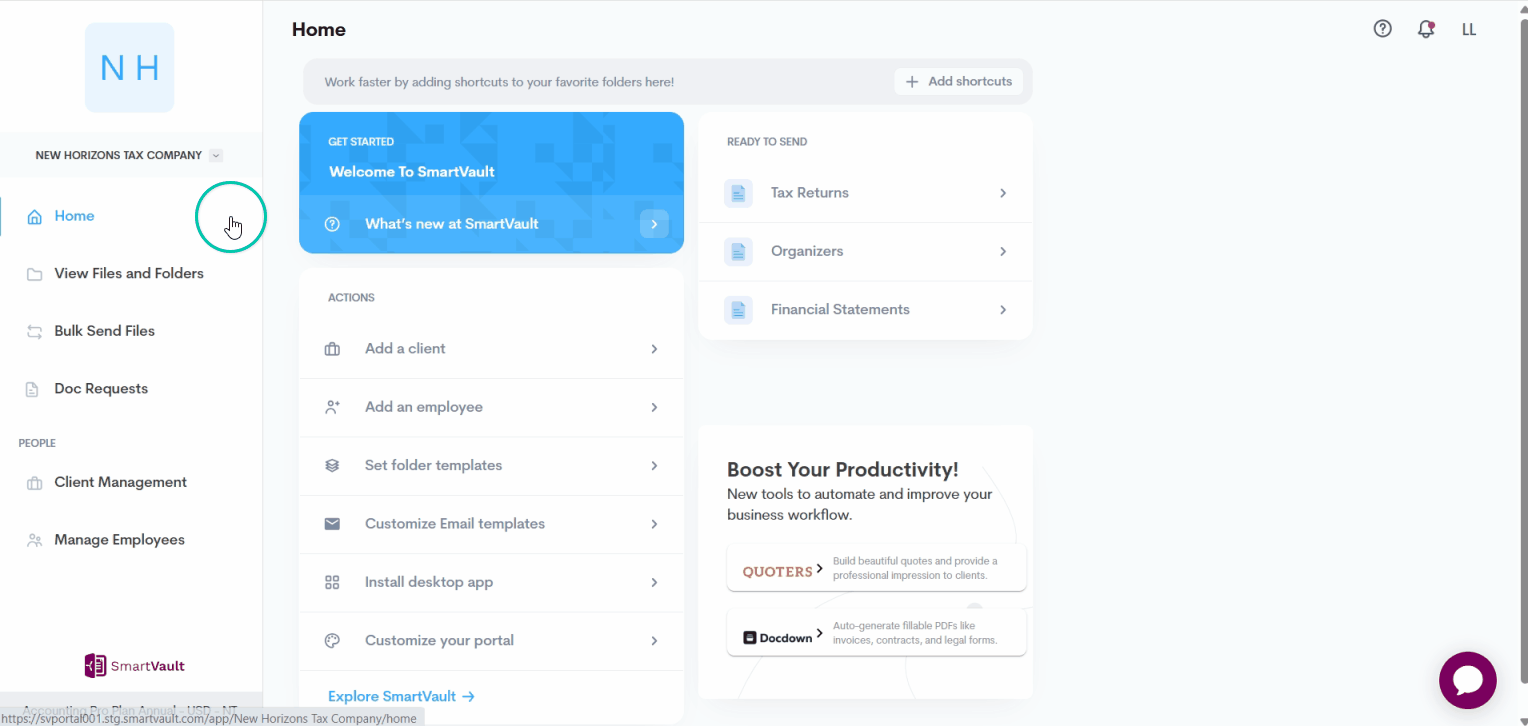Navigate to Client Management in the sidebar

coord(120,481)
